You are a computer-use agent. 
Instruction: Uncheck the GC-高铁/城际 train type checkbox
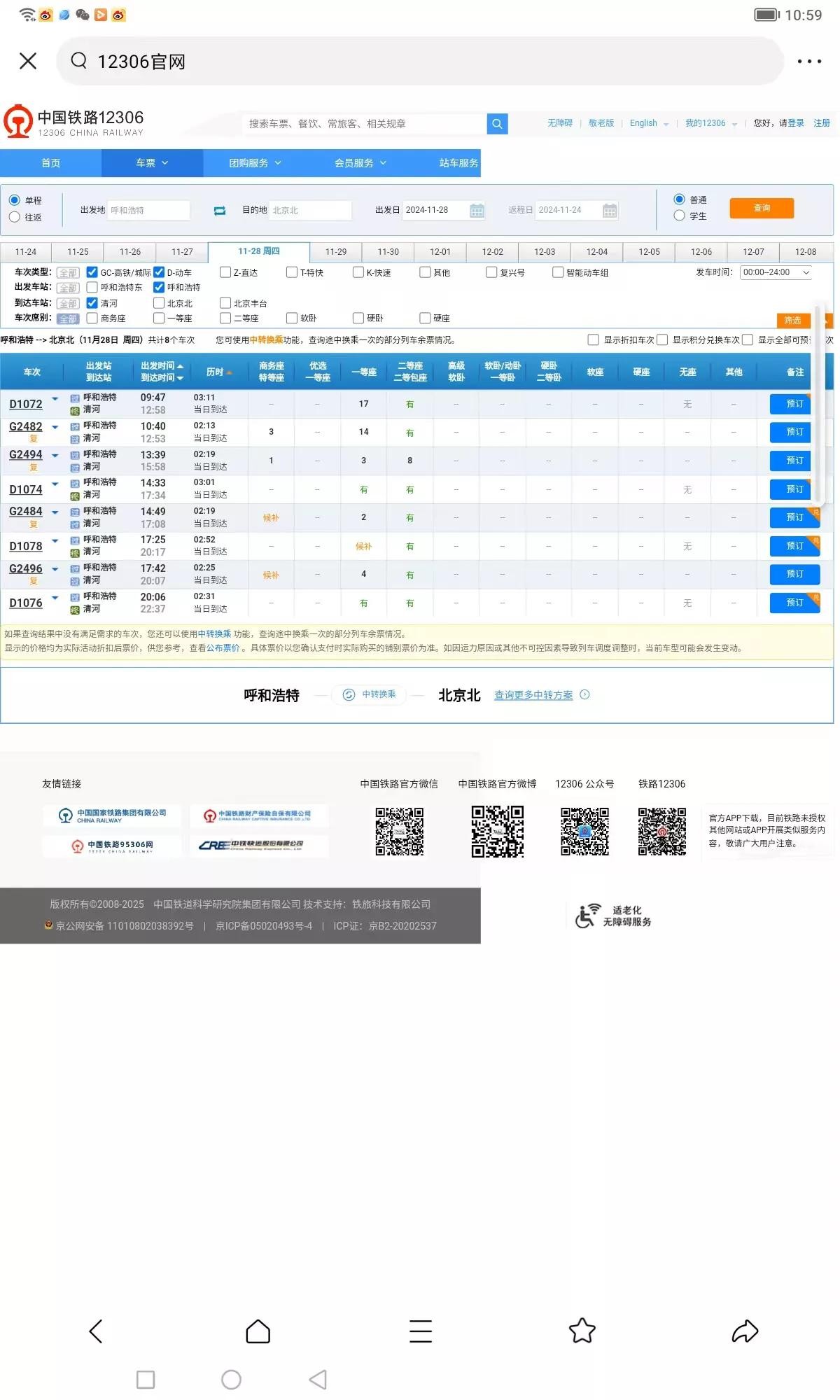coord(92,272)
